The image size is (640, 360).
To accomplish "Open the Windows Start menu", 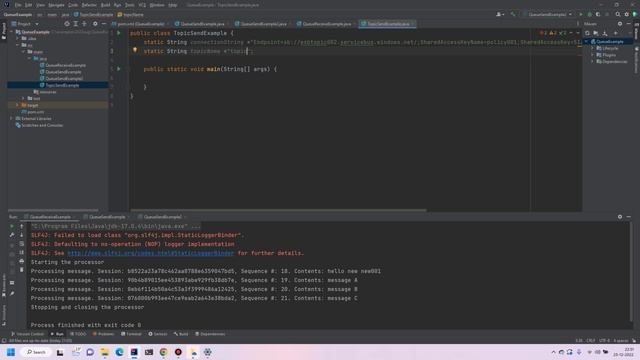I will pos(11,352).
